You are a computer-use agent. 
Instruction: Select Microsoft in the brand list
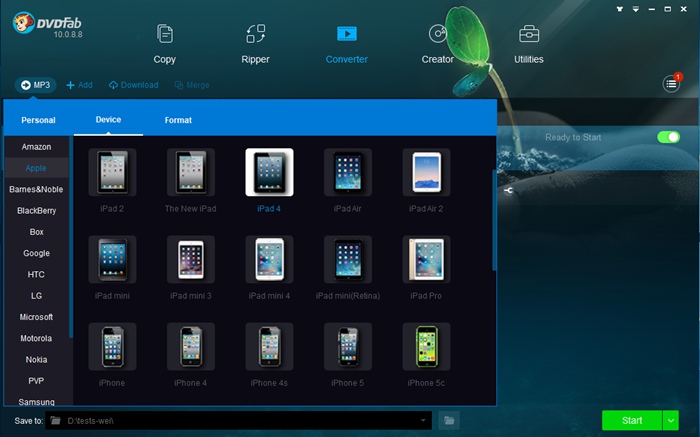(36, 317)
